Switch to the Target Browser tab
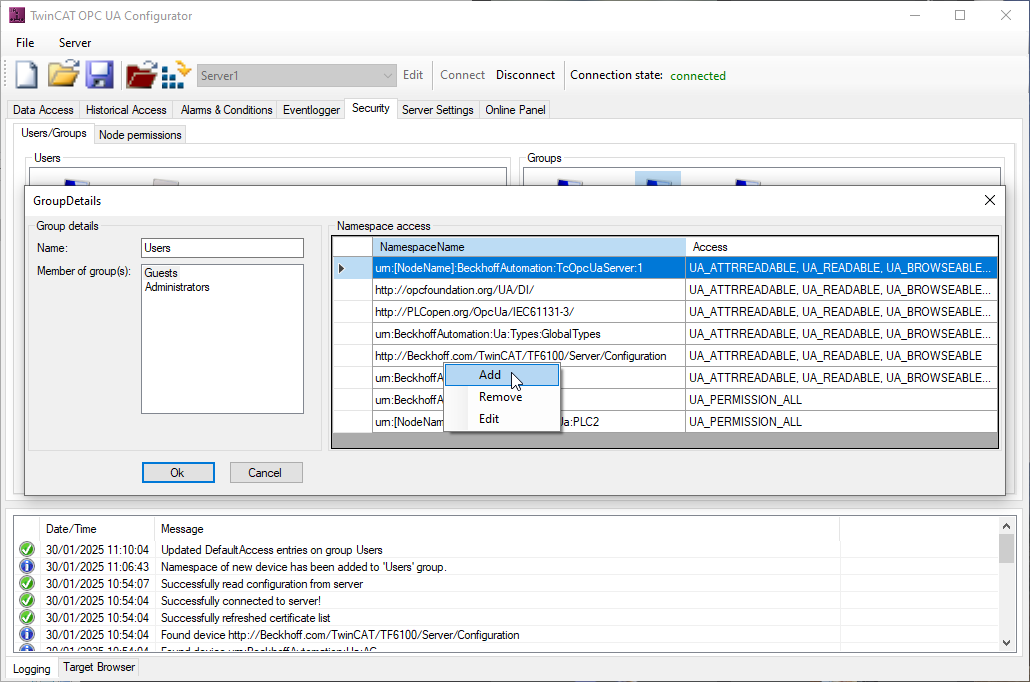 click(x=99, y=667)
